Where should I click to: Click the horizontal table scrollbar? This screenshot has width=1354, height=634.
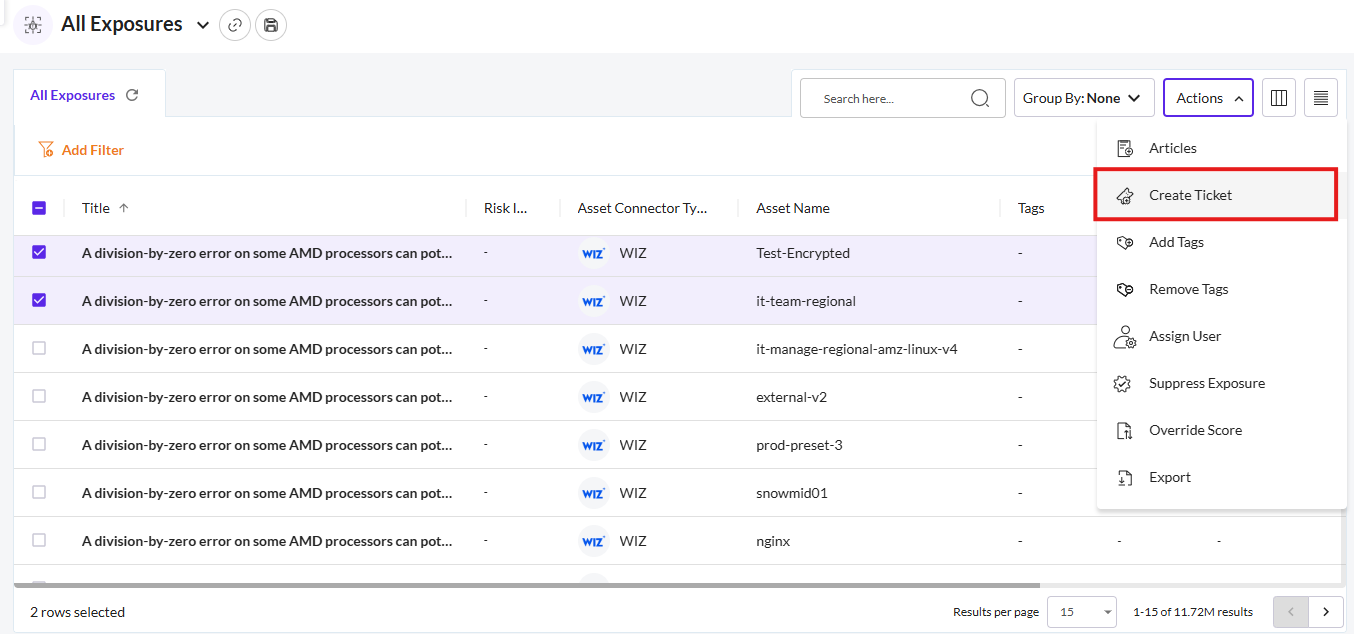(527, 585)
